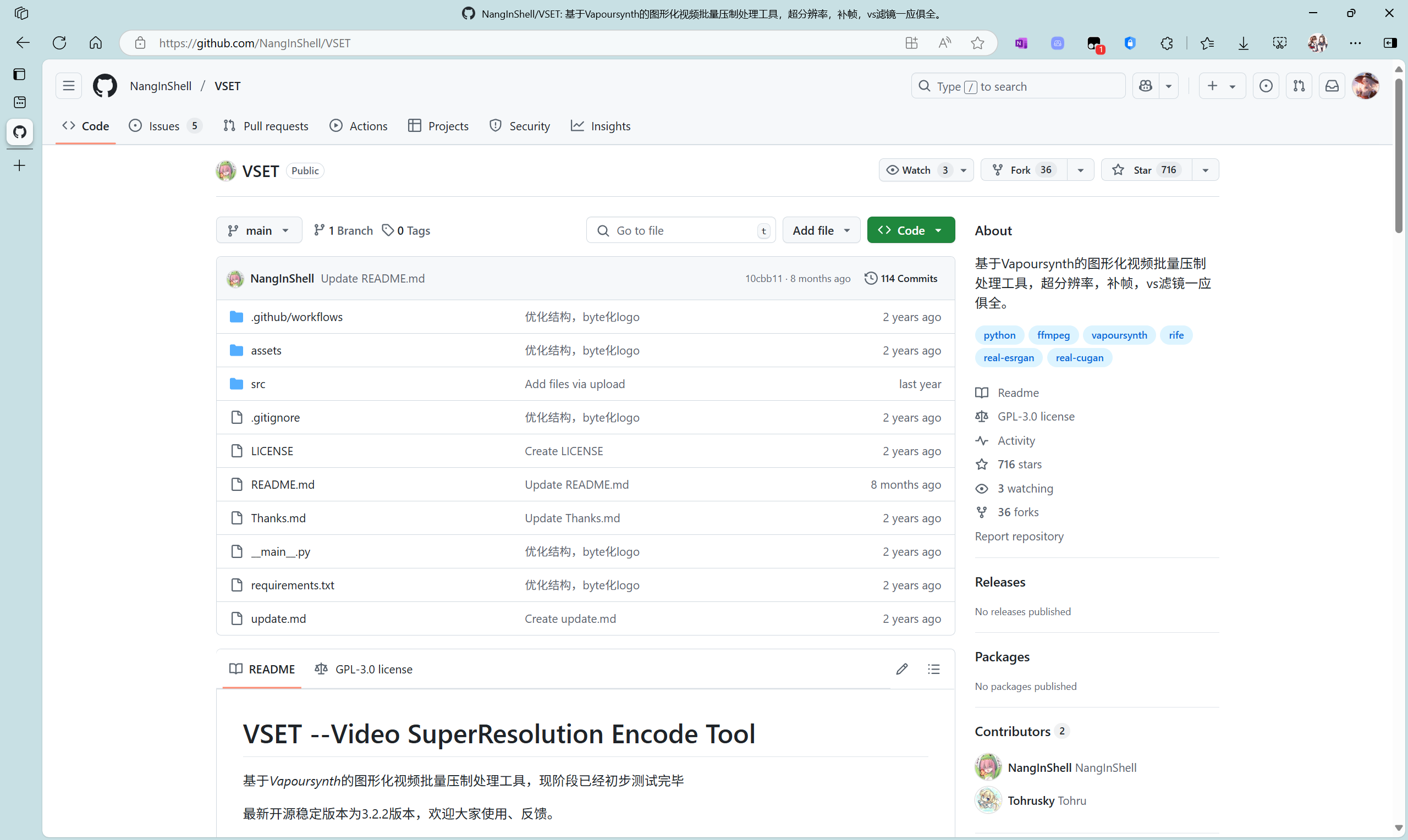
Task: Open the Actions tab
Action: [x=359, y=126]
